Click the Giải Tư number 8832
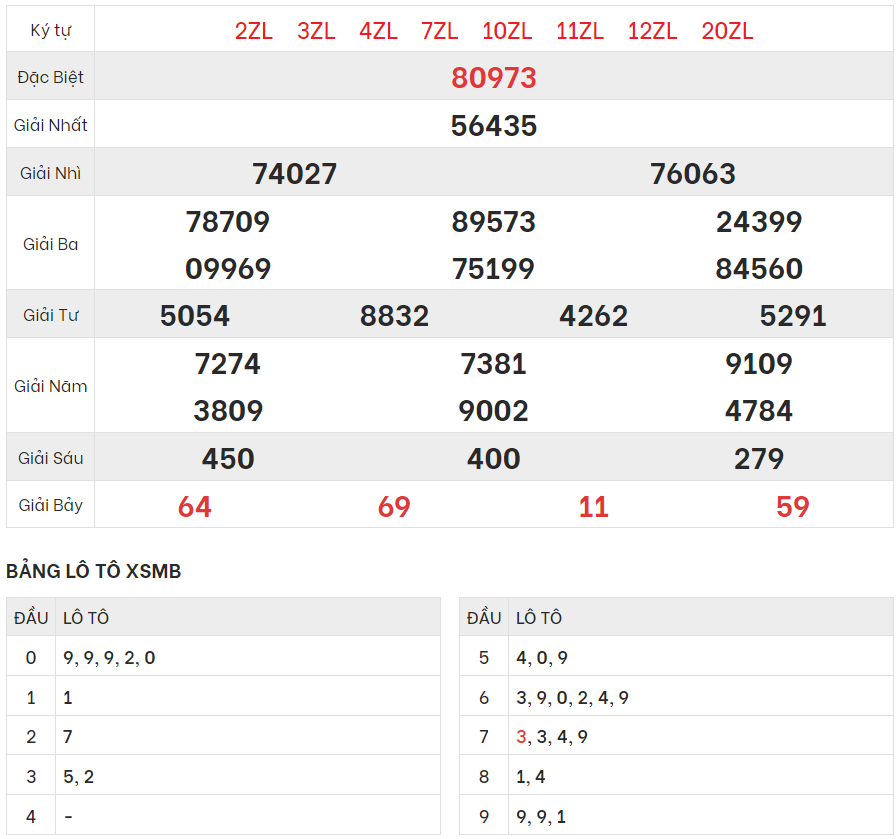 pos(394,316)
